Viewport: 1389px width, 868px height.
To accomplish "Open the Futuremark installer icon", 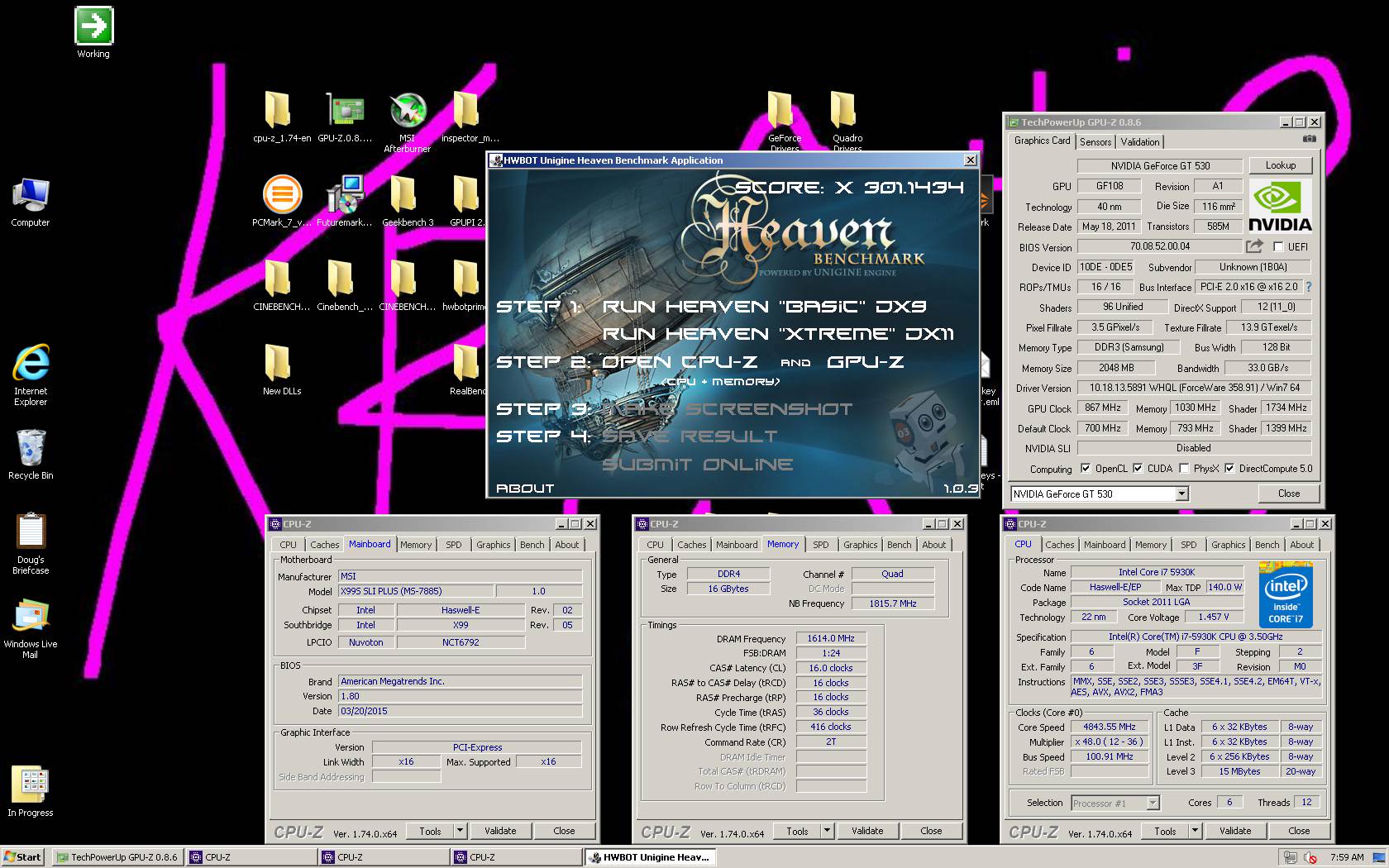I will (346, 195).
